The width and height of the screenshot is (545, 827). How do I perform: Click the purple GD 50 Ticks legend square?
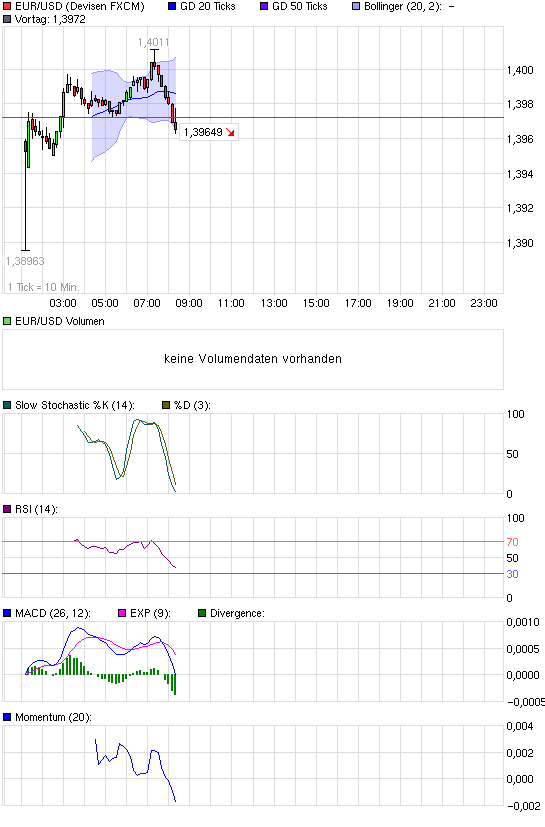click(x=264, y=6)
